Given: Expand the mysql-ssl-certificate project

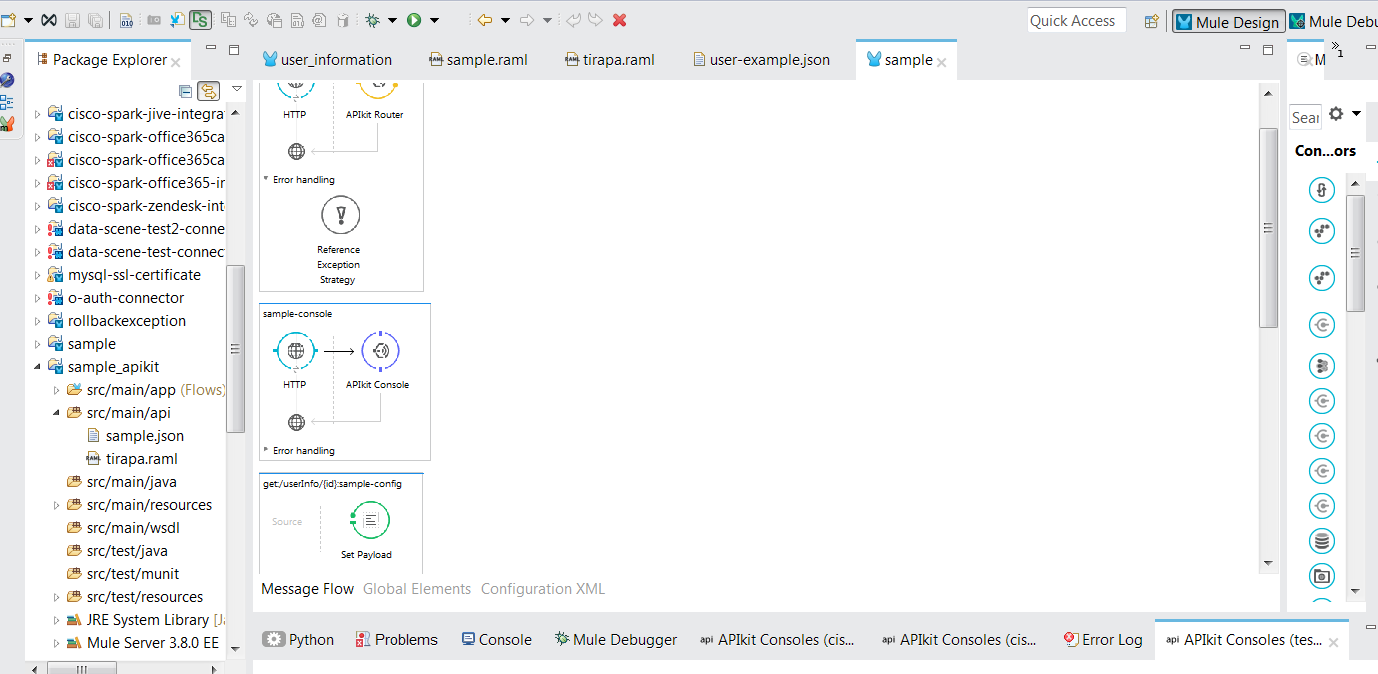Looking at the screenshot, I should point(38,275).
